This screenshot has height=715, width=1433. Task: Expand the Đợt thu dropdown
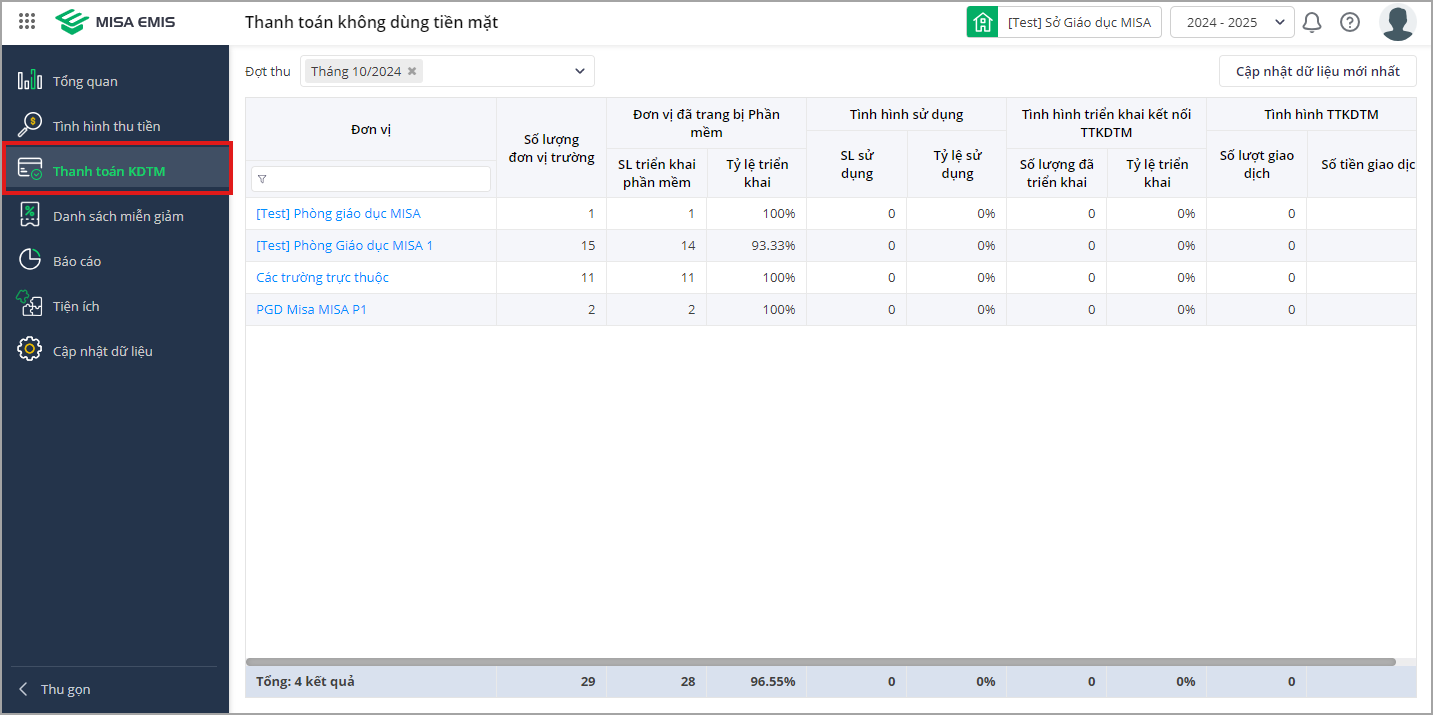[x=579, y=71]
